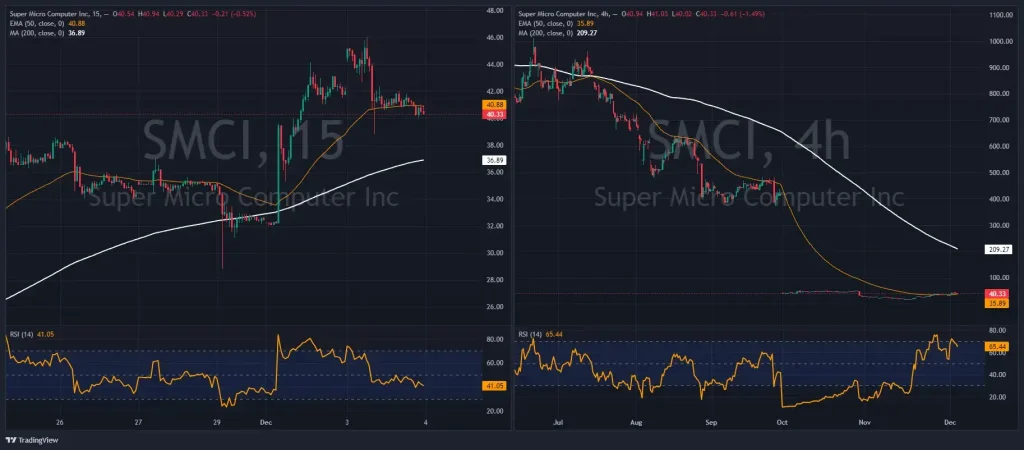Screen dimensions: 1024x450
Task: Click the 1100.00 level on price scale
Action: pos(1000,14)
